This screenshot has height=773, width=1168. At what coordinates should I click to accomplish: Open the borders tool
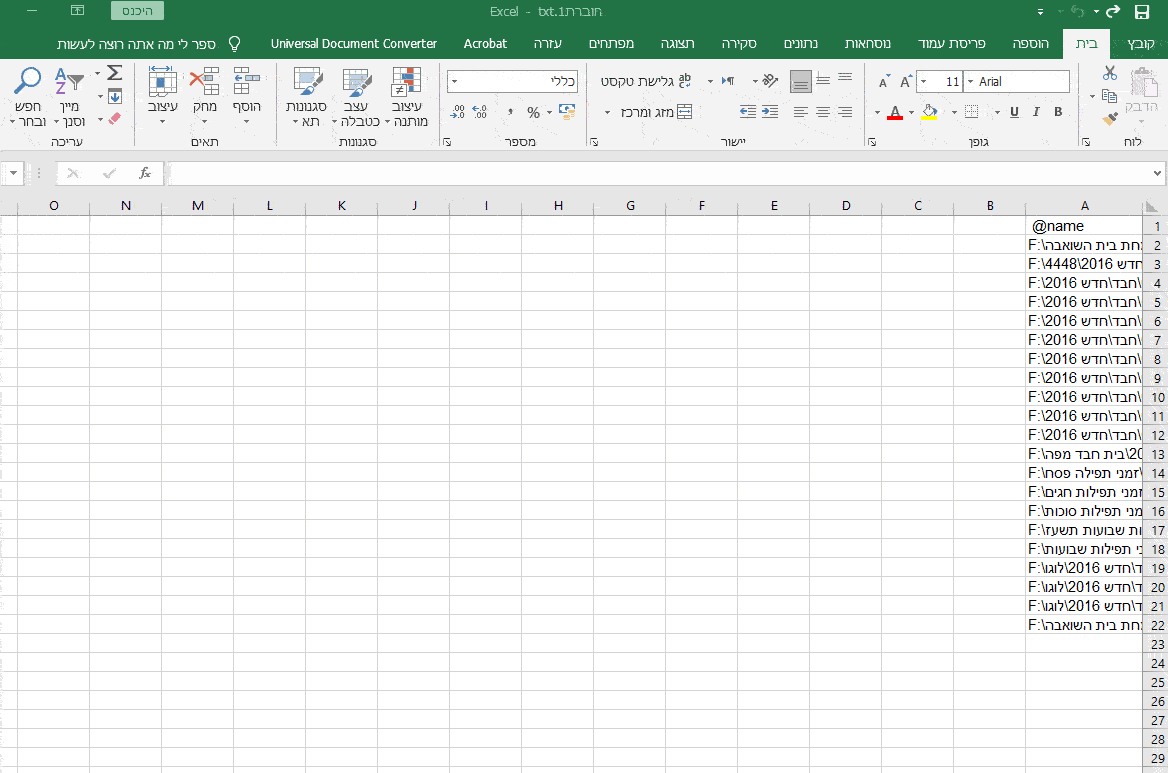[971, 112]
